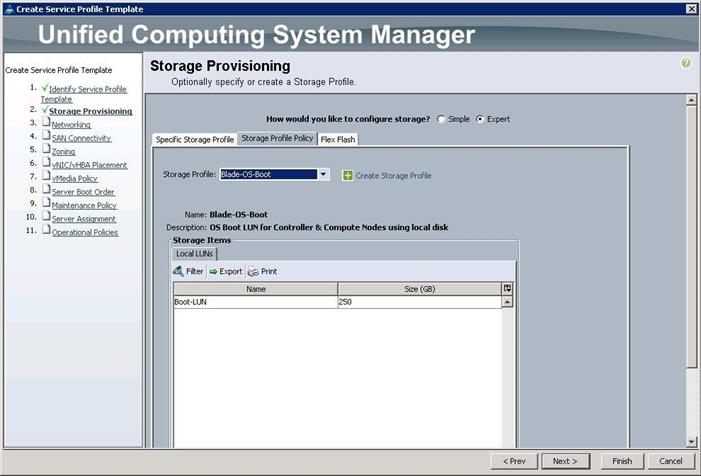Sort by the Size (GB) column header

(419, 289)
